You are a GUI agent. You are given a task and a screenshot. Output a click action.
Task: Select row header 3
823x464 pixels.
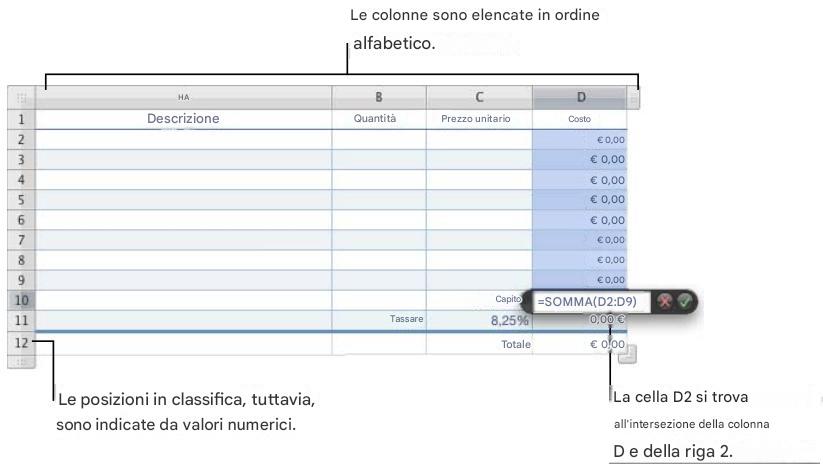(x=22, y=160)
